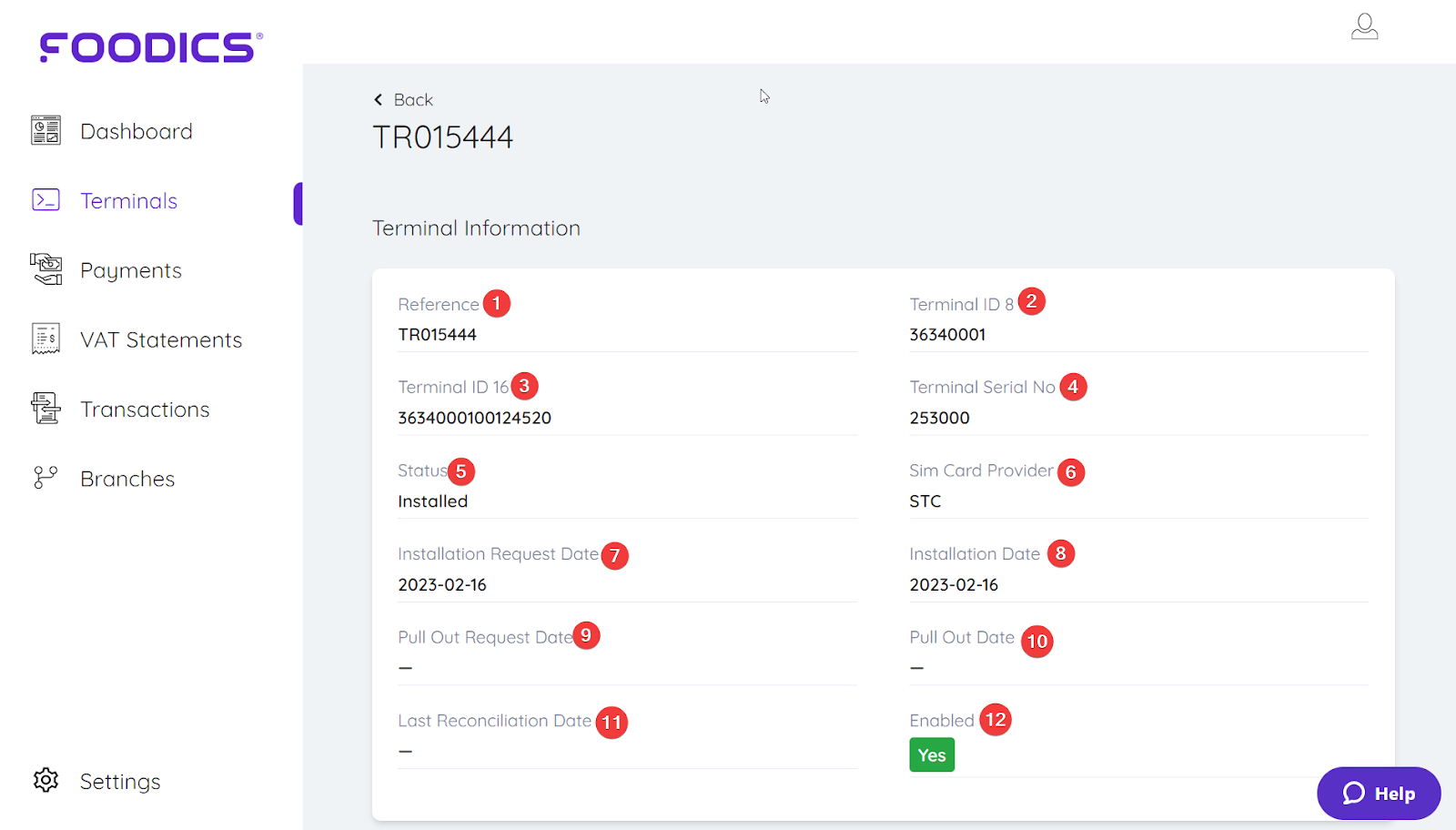Select Terminal ID 16 value 3634000100124520
The width and height of the screenshot is (1456, 830).
click(x=474, y=418)
